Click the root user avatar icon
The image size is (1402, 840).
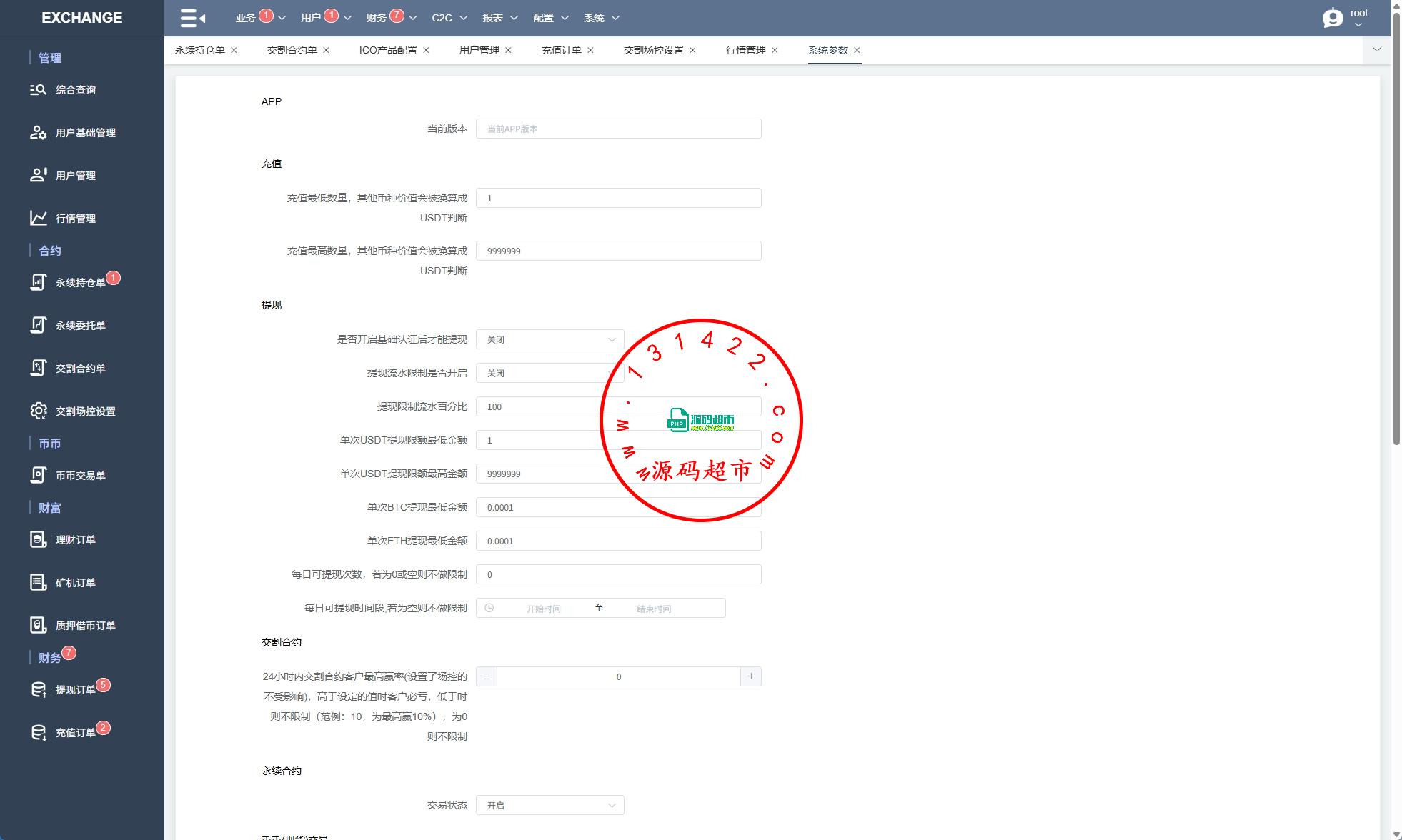click(1332, 18)
